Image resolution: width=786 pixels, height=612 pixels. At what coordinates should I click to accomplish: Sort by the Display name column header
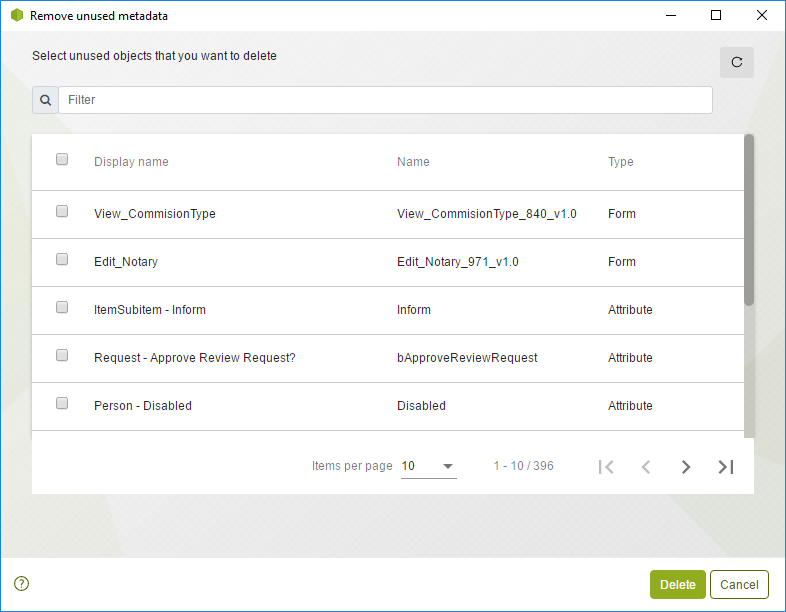click(x=131, y=162)
